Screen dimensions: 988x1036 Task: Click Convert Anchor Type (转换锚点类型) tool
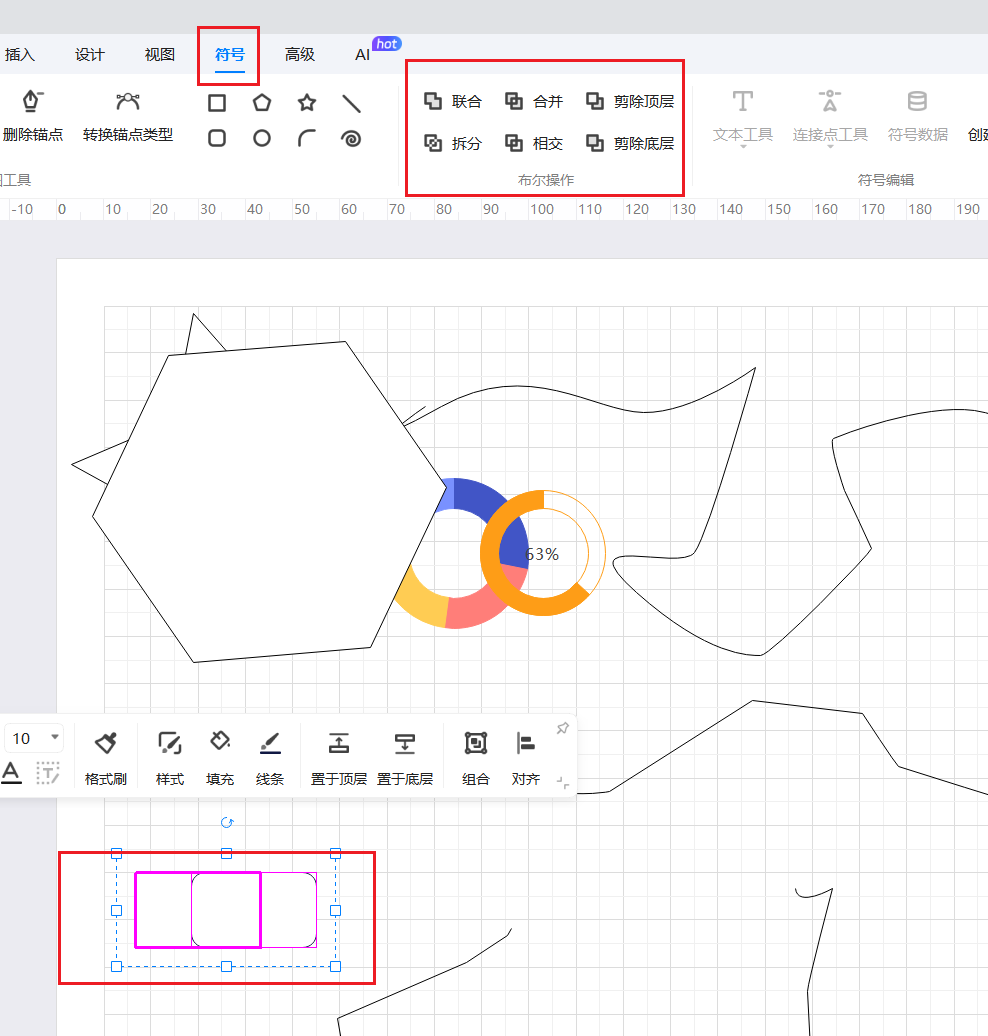tap(128, 116)
